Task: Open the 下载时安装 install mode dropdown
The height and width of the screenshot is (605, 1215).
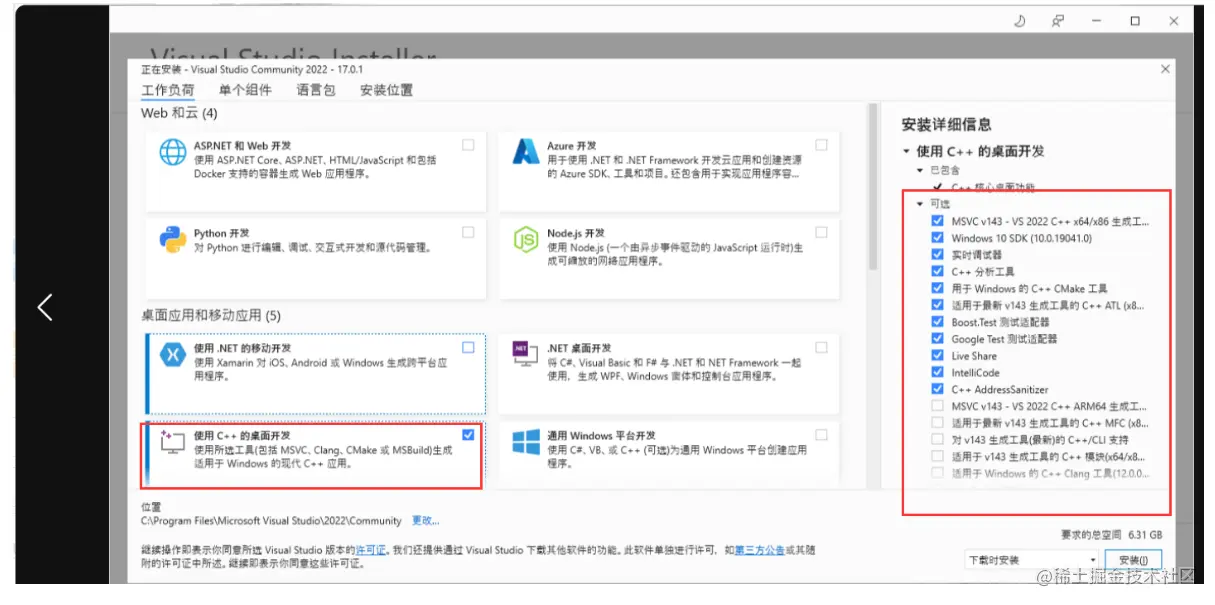Action: point(1032,560)
